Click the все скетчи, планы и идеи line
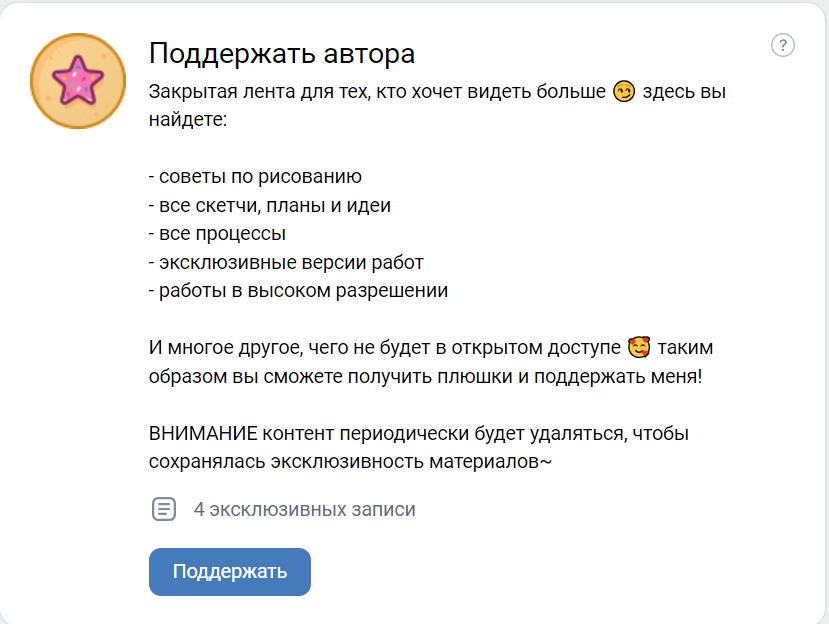The height and width of the screenshot is (624, 829). click(x=270, y=205)
